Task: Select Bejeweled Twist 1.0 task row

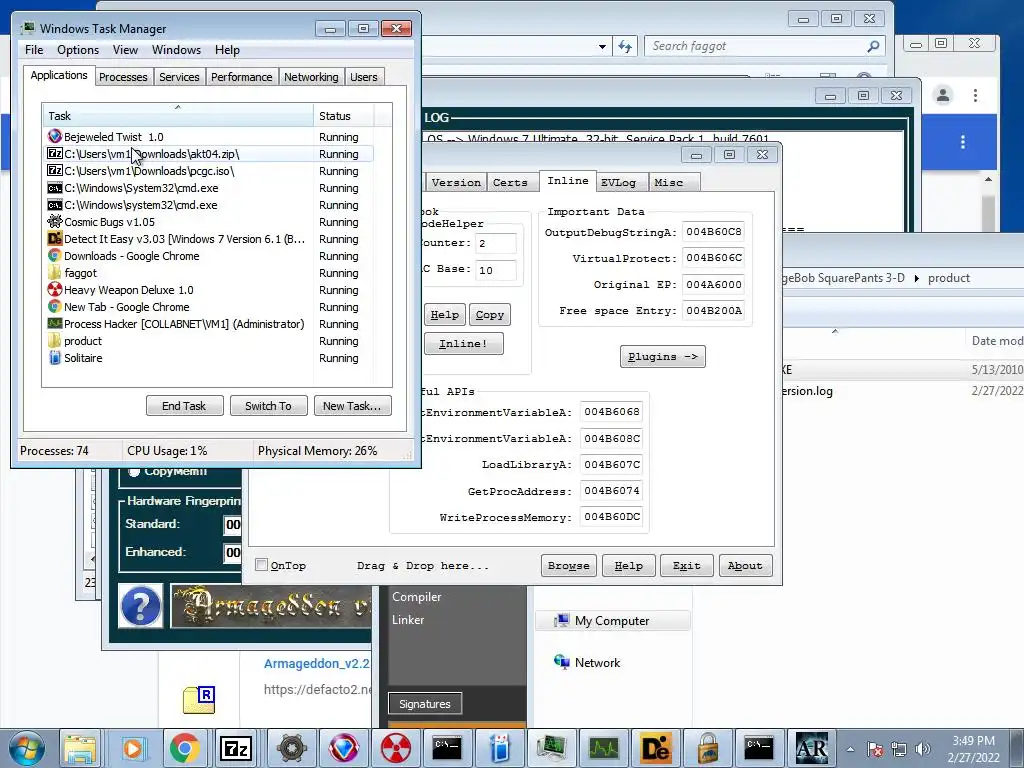Action: (208, 136)
